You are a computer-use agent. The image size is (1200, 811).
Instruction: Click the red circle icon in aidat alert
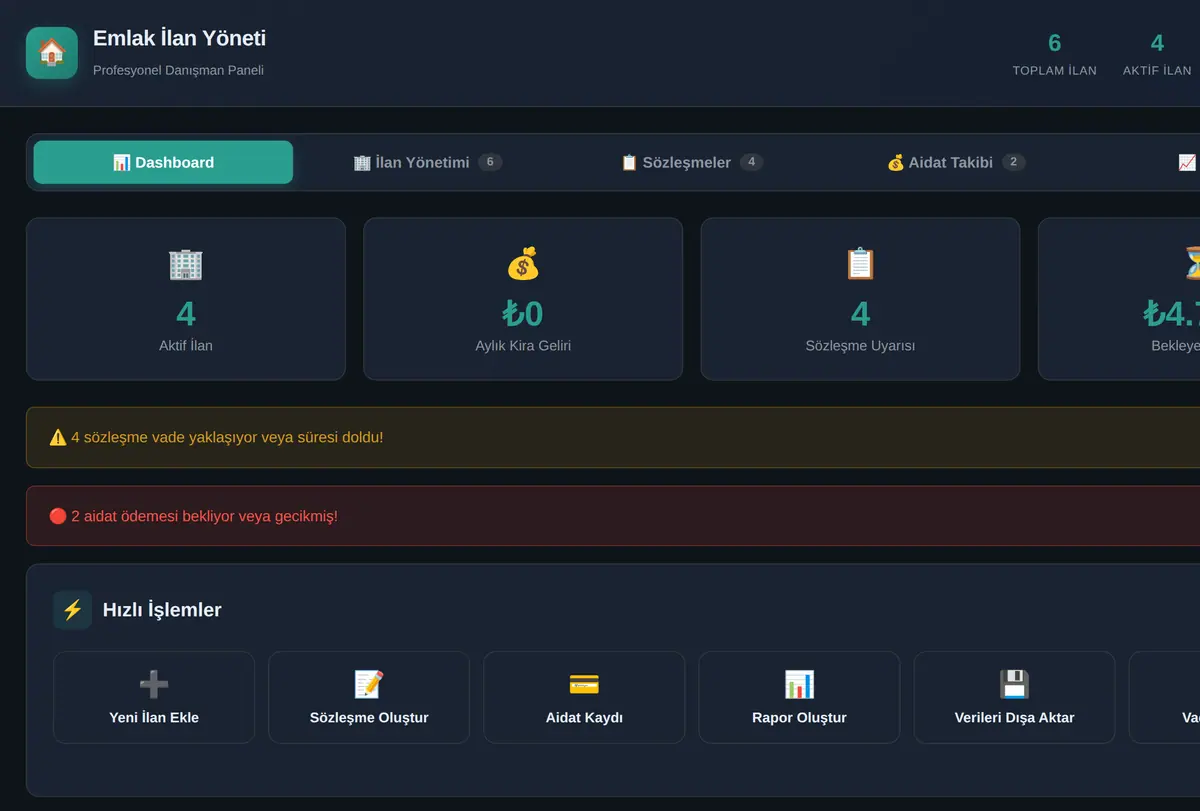tap(58, 517)
